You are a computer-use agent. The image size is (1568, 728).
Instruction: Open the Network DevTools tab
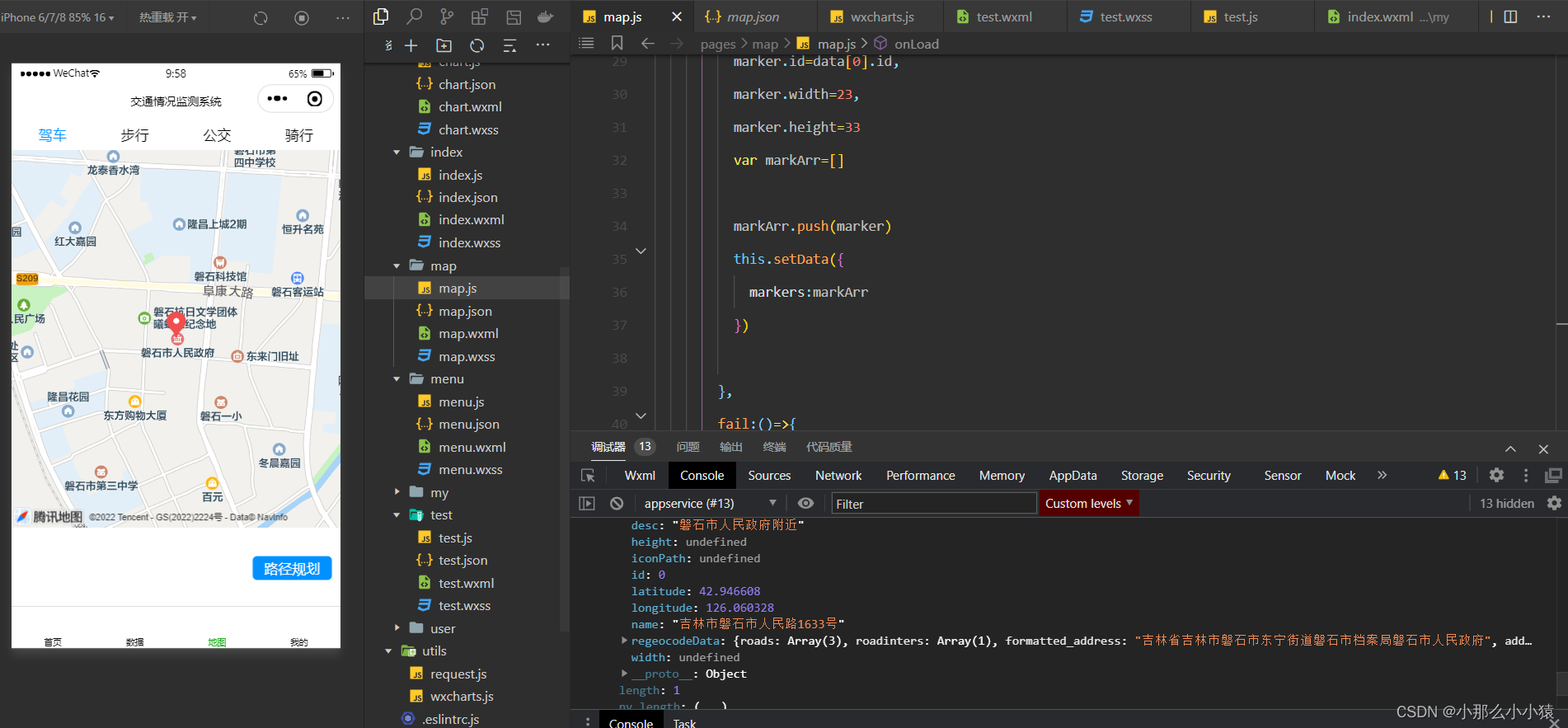pyautogui.click(x=838, y=475)
